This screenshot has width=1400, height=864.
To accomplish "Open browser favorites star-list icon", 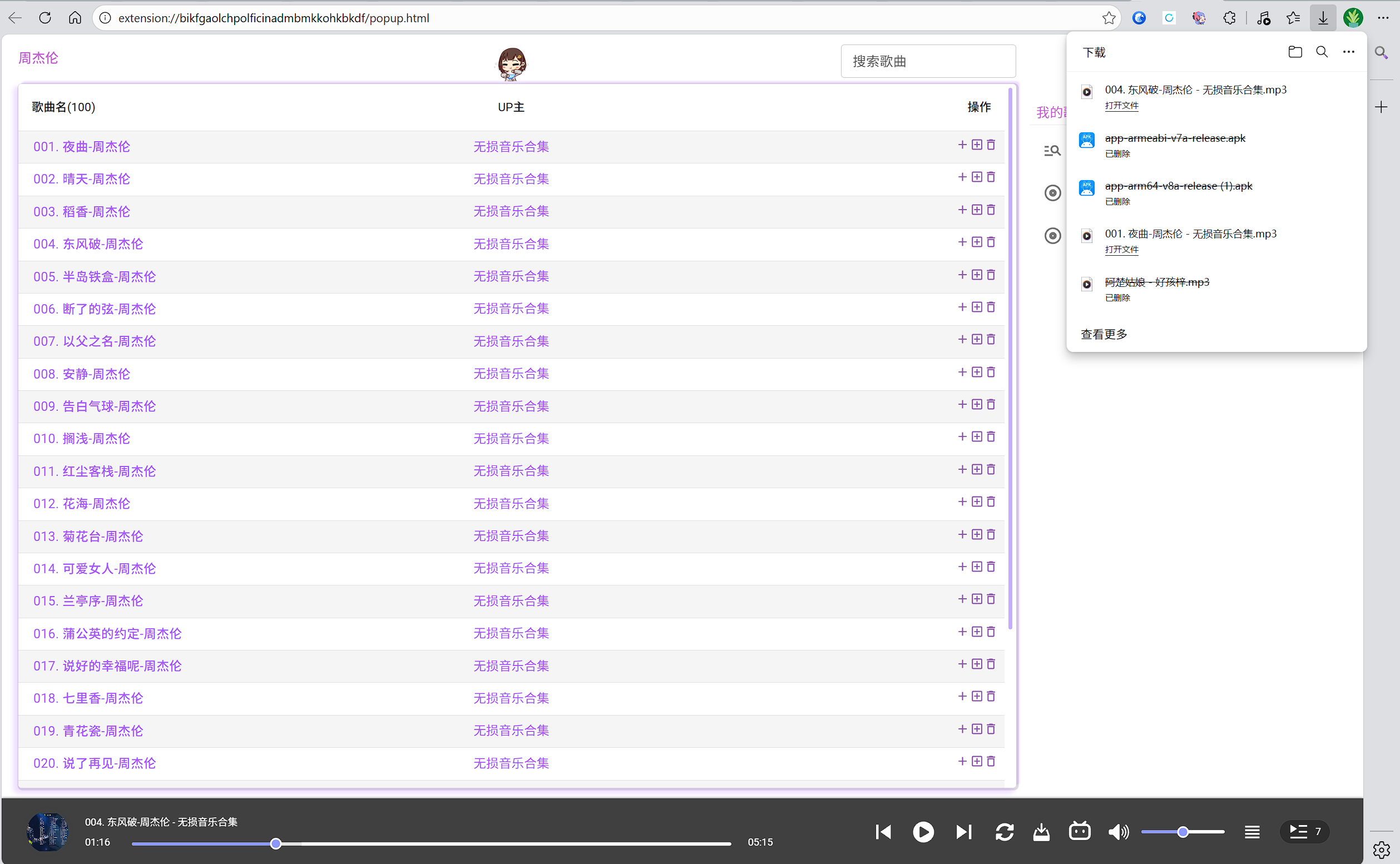I will point(1293,18).
